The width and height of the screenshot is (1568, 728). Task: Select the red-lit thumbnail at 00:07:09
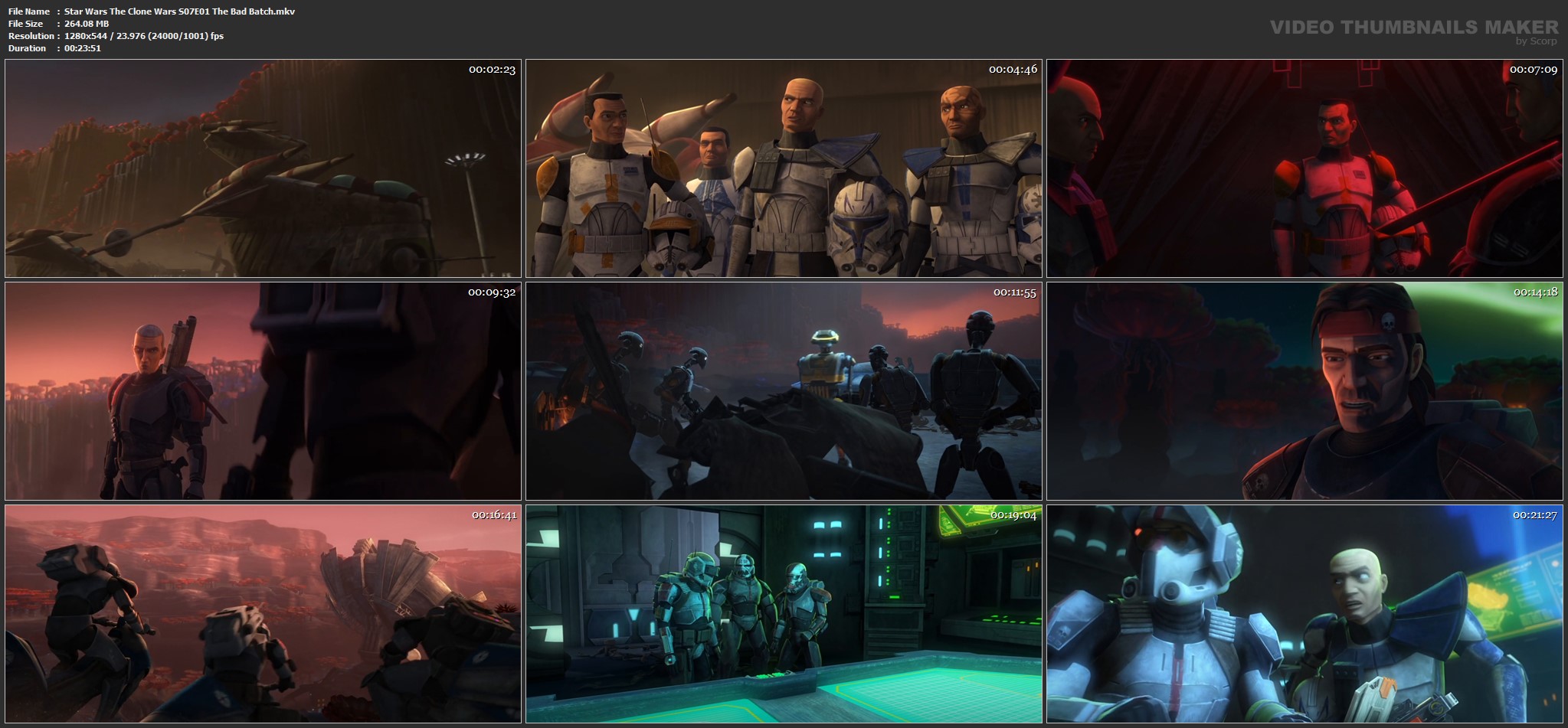coord(1304,168)
